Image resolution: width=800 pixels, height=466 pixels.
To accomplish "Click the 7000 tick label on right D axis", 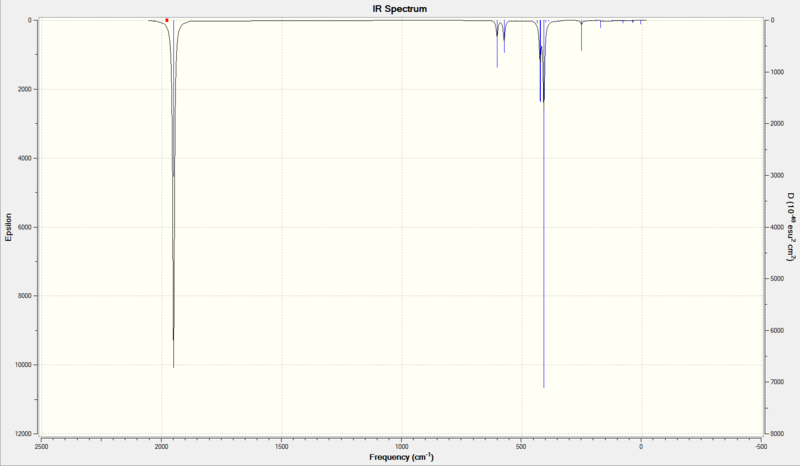I will tap(778, 382).
